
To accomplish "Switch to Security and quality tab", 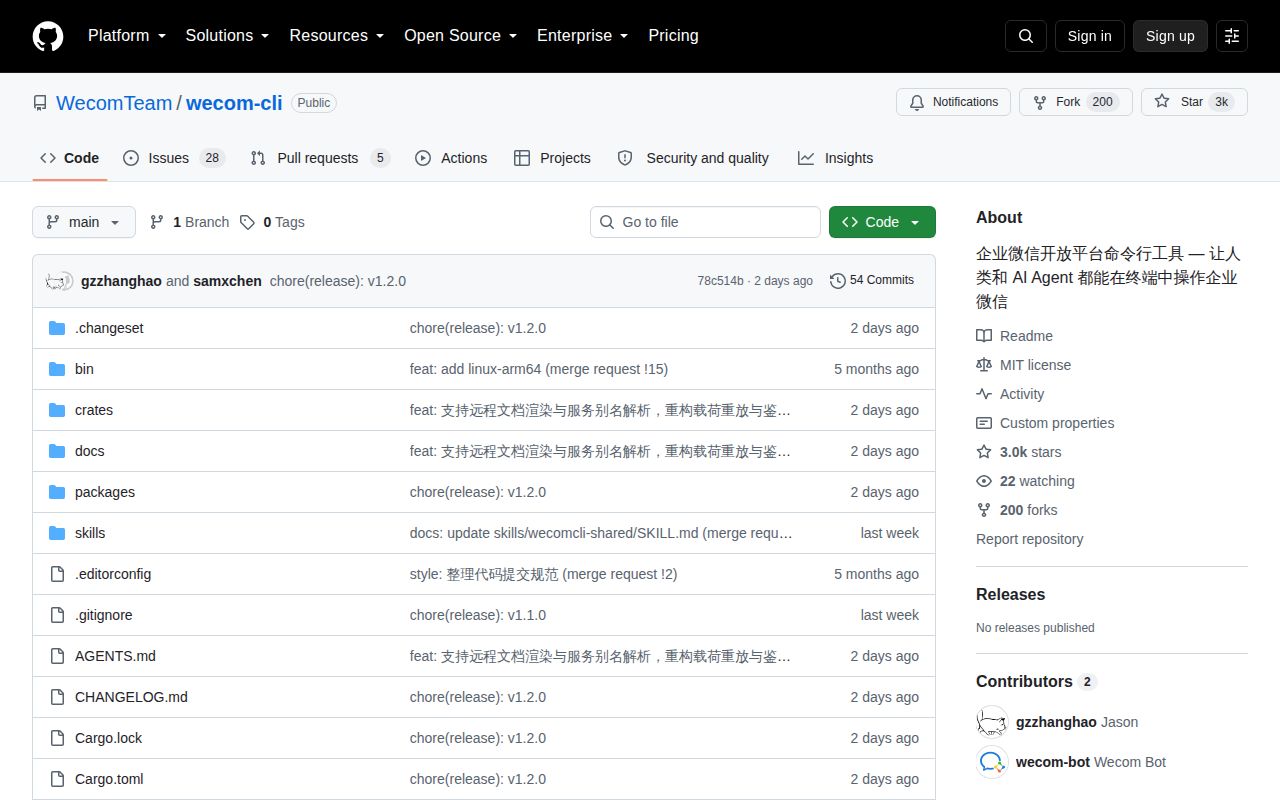I will pos(693,158).
